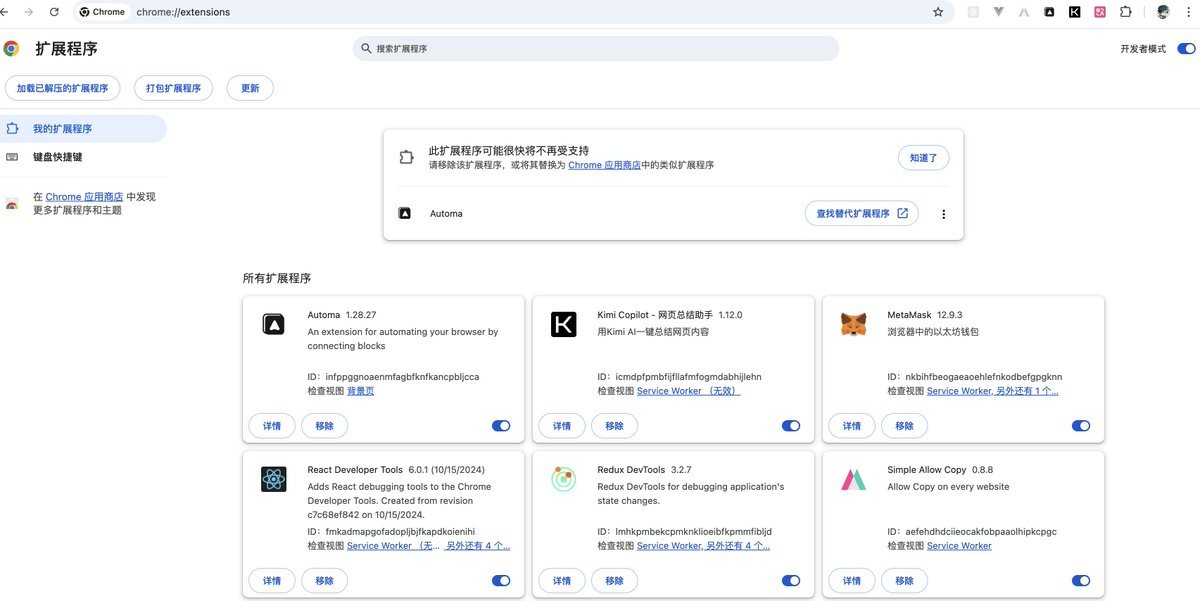Click 移除 for Redux DevTools

[615, 581]
